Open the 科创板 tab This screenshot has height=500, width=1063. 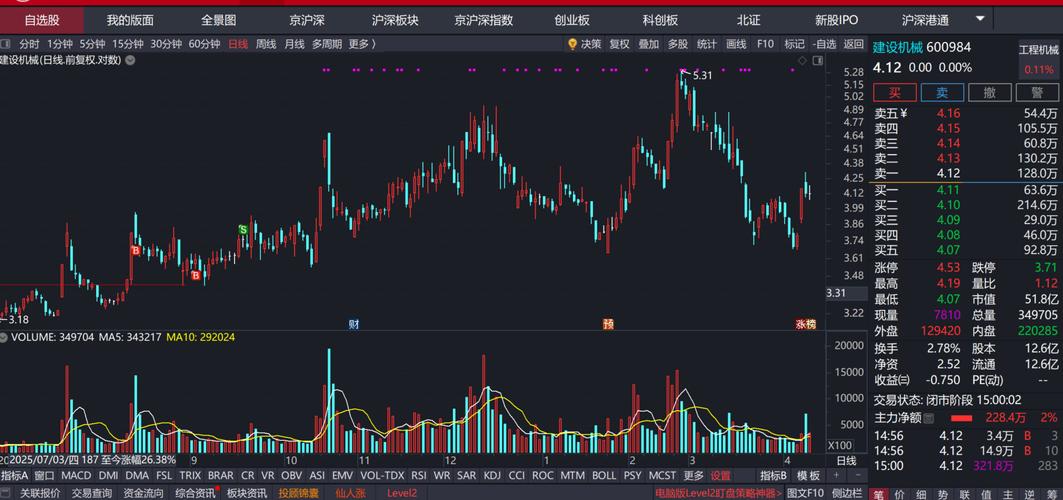[660, 20]
